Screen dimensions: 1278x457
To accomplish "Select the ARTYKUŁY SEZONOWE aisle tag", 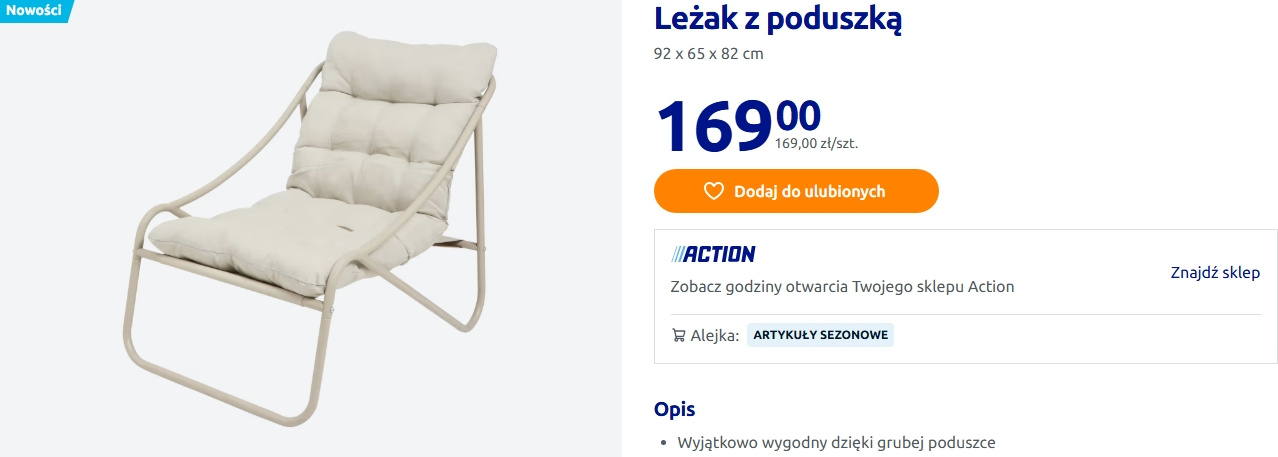I will click(x=820, y=335).
